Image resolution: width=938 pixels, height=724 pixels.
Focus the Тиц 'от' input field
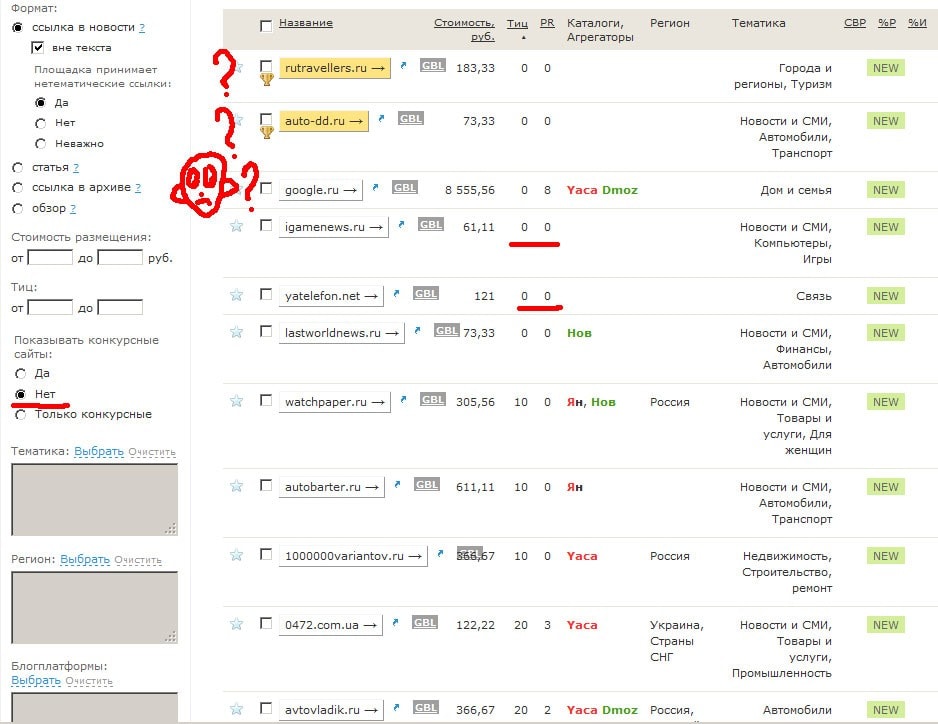tap(50, 308)
